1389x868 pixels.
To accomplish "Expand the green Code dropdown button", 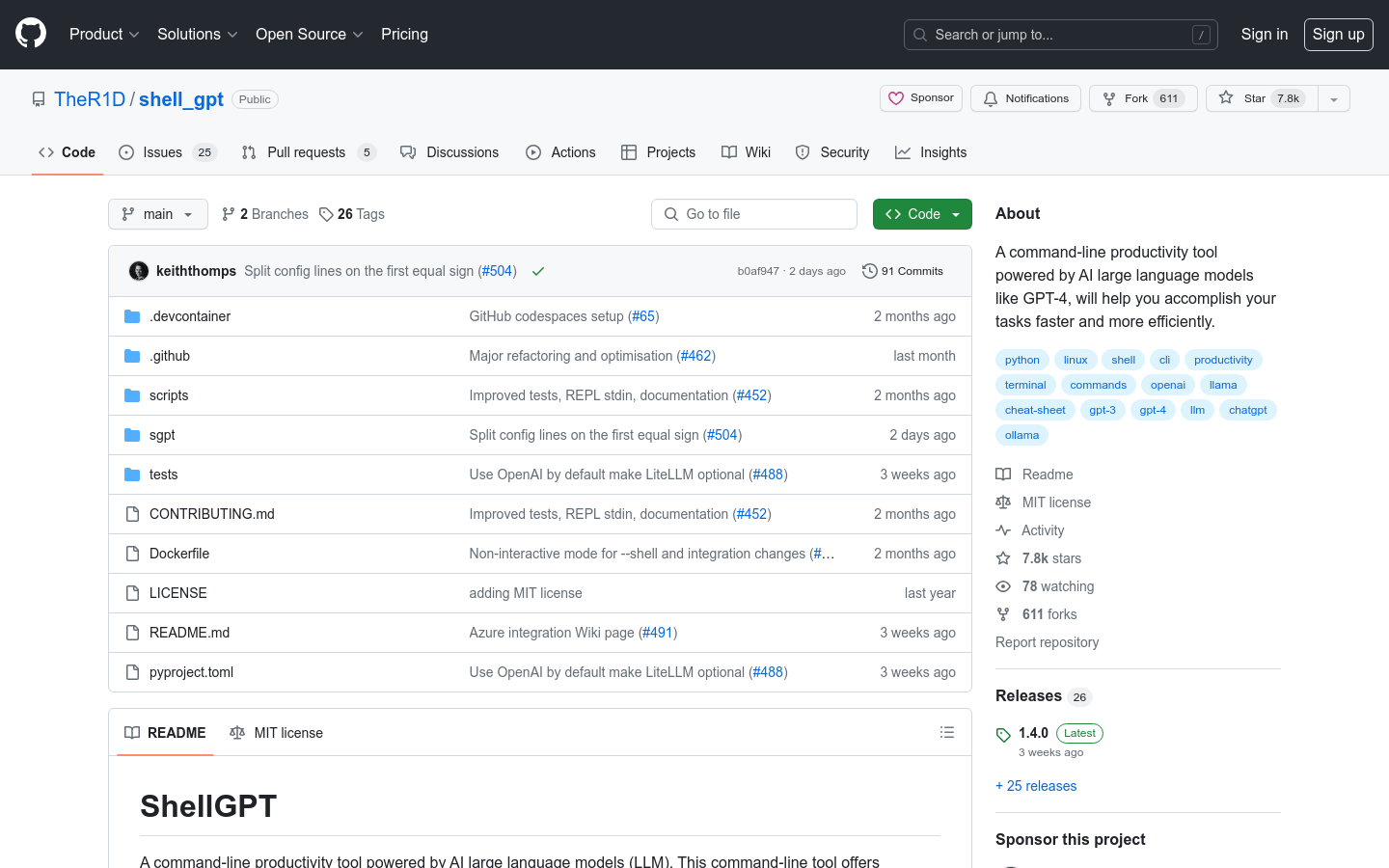I will click(922, 214).
